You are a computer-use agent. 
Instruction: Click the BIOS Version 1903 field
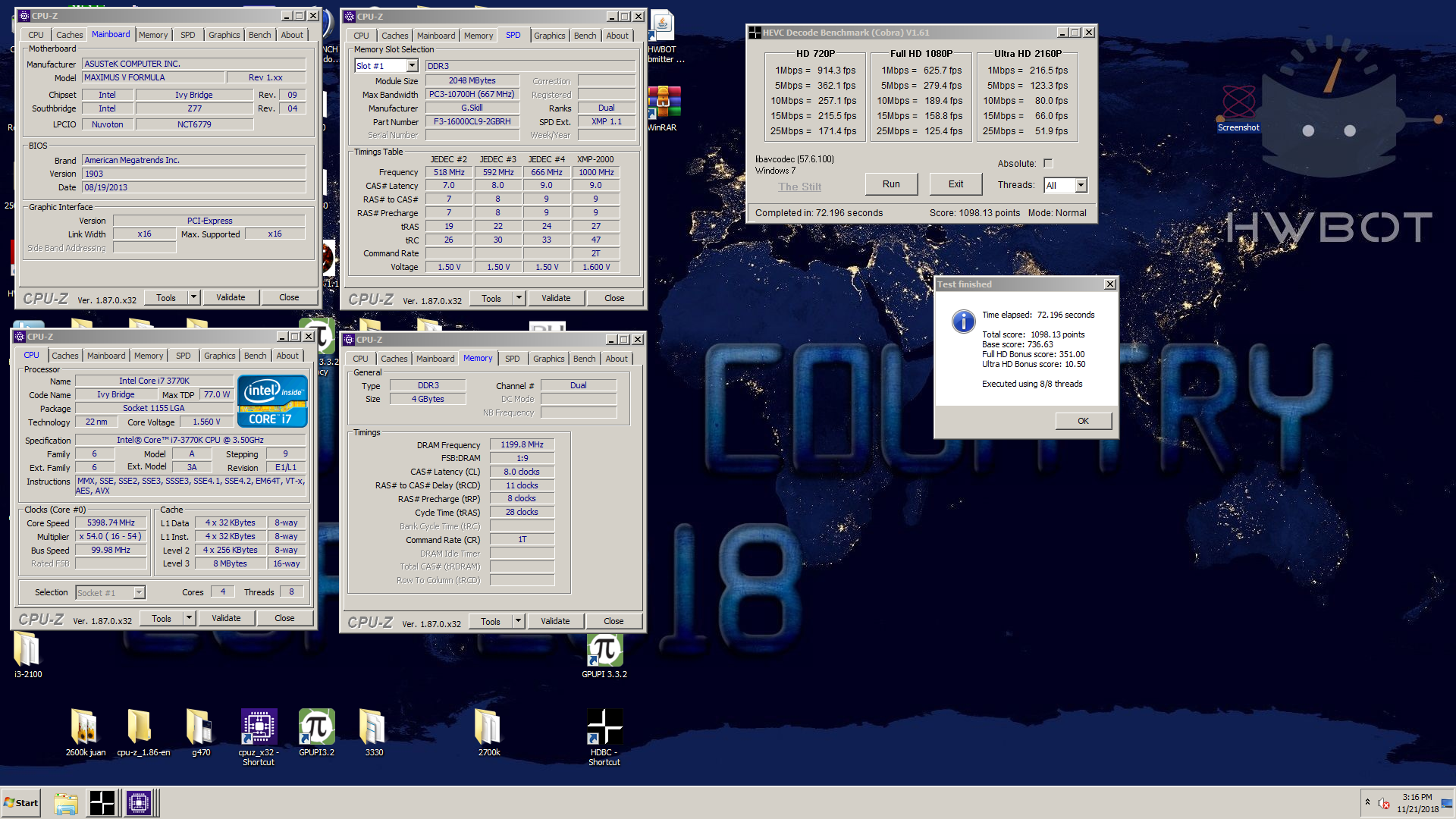[193, 174]
